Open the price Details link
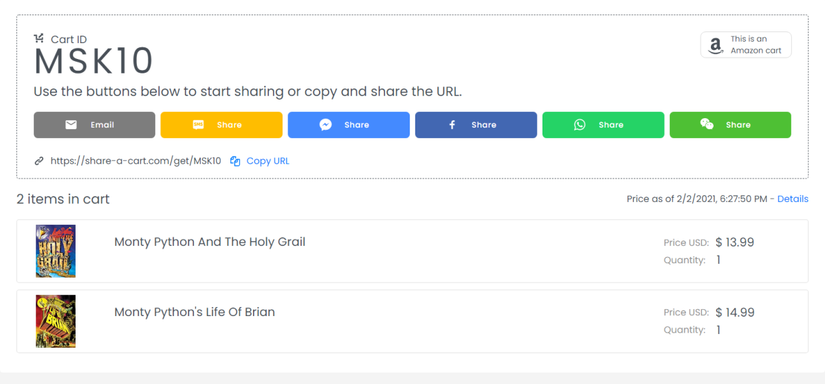 point(793,199)
